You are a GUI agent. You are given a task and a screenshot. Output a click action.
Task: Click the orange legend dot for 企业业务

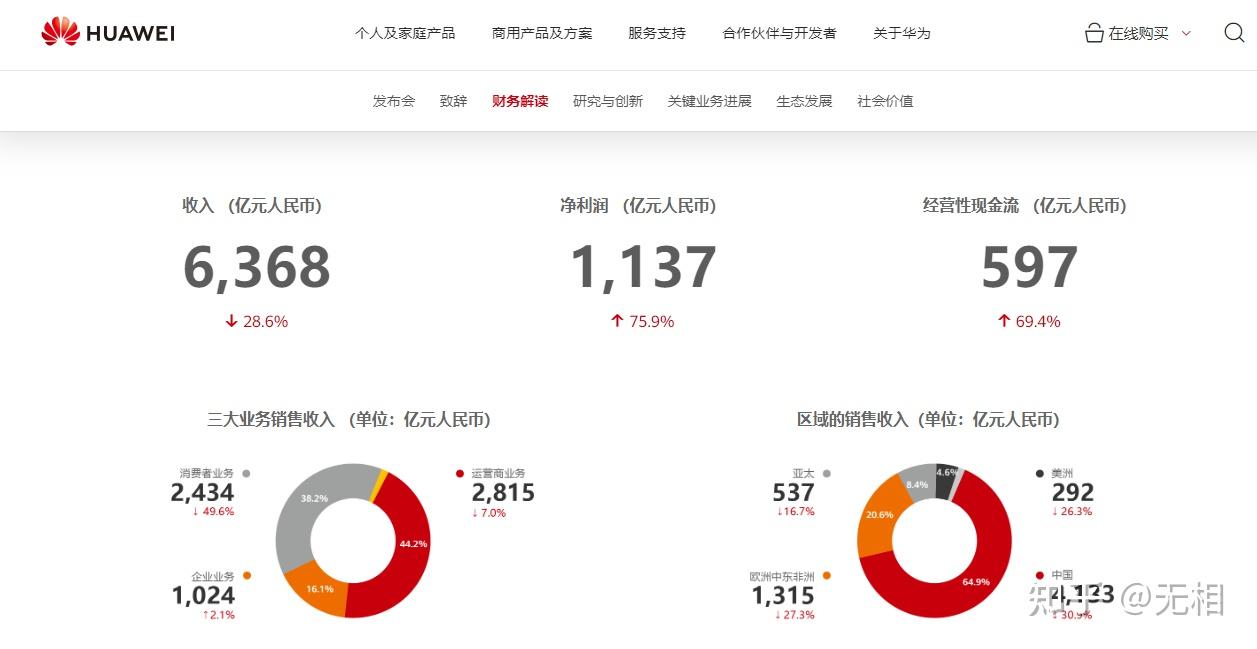(247, 575)
